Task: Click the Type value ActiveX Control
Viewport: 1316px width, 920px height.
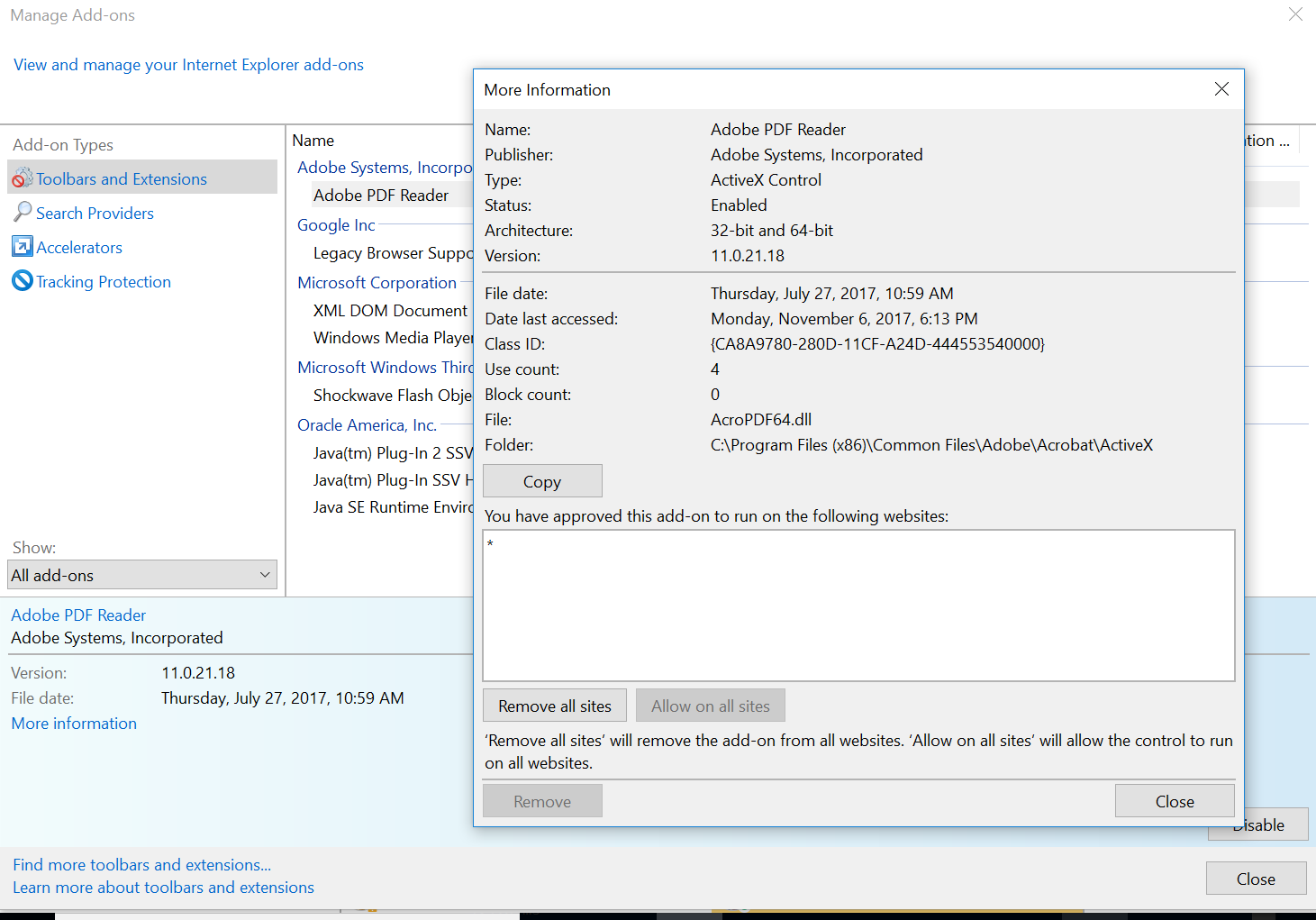Action: click(x=766, y=180)
